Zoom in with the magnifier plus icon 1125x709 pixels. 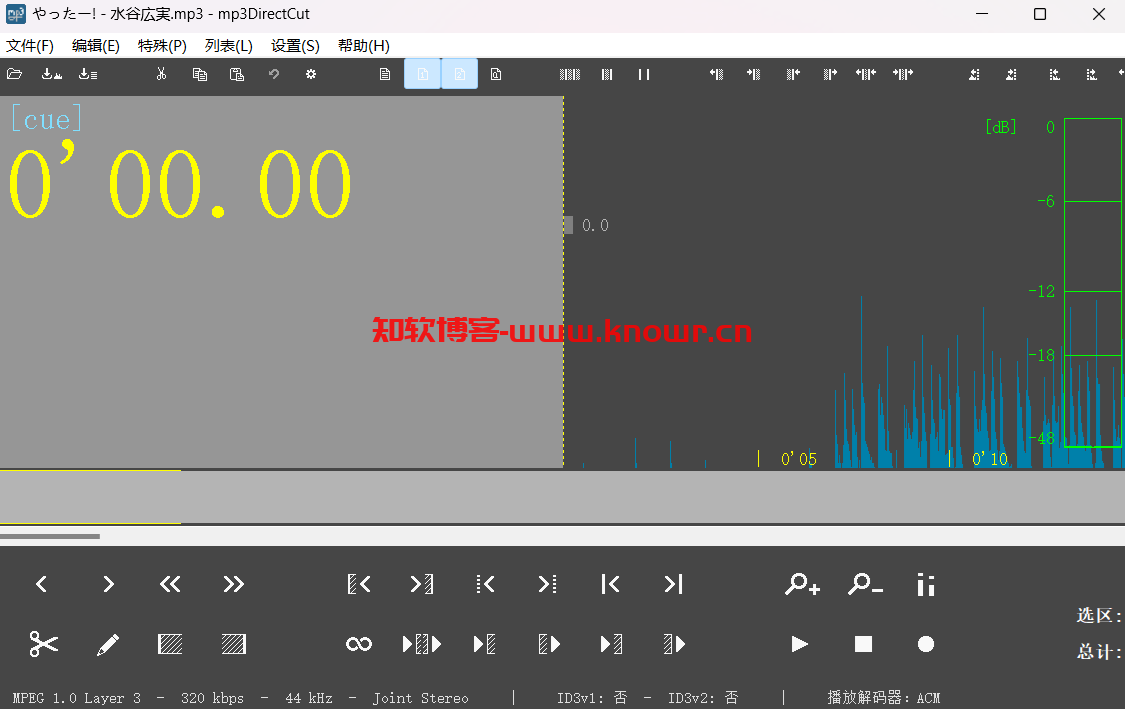[x=802, y=584]
